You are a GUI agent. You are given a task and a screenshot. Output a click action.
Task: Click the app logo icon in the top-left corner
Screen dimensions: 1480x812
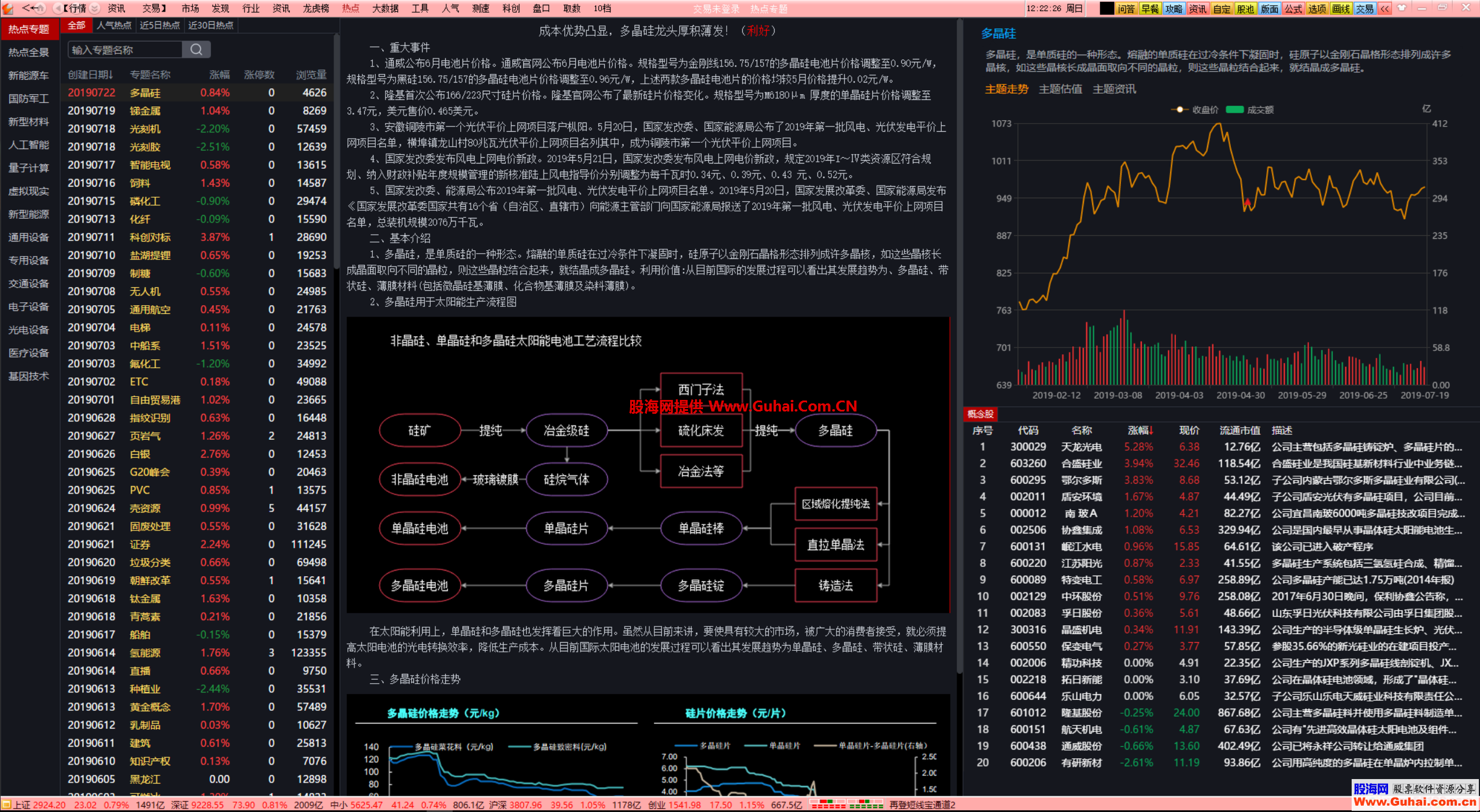[x=8, y=8]
